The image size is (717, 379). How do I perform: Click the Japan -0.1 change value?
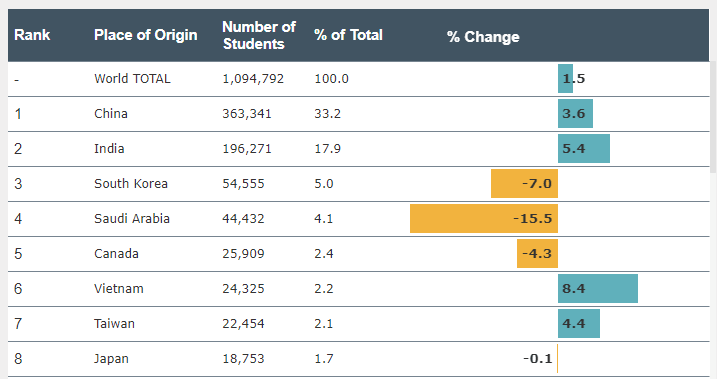pos(538,358)
